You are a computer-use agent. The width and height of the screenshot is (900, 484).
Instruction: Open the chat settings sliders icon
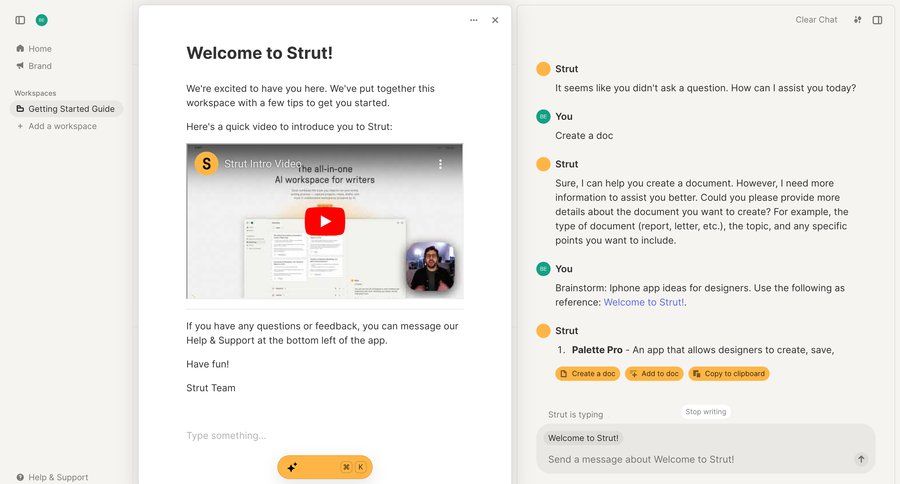tap(858, 20)
